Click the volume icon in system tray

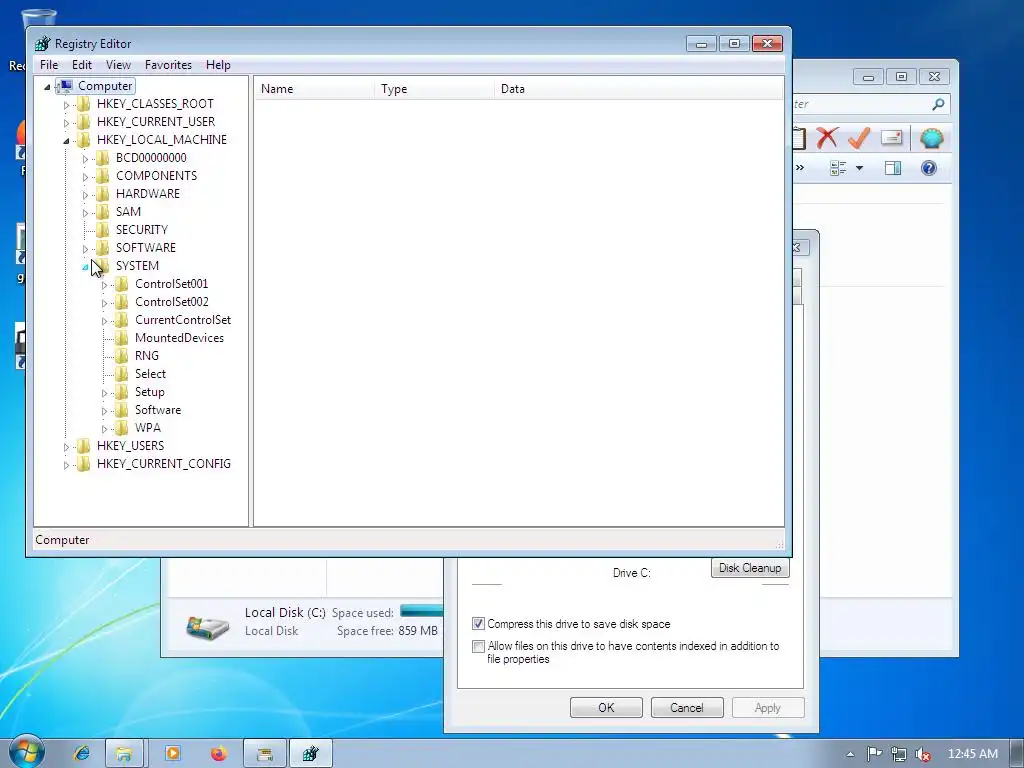(922, 754)
